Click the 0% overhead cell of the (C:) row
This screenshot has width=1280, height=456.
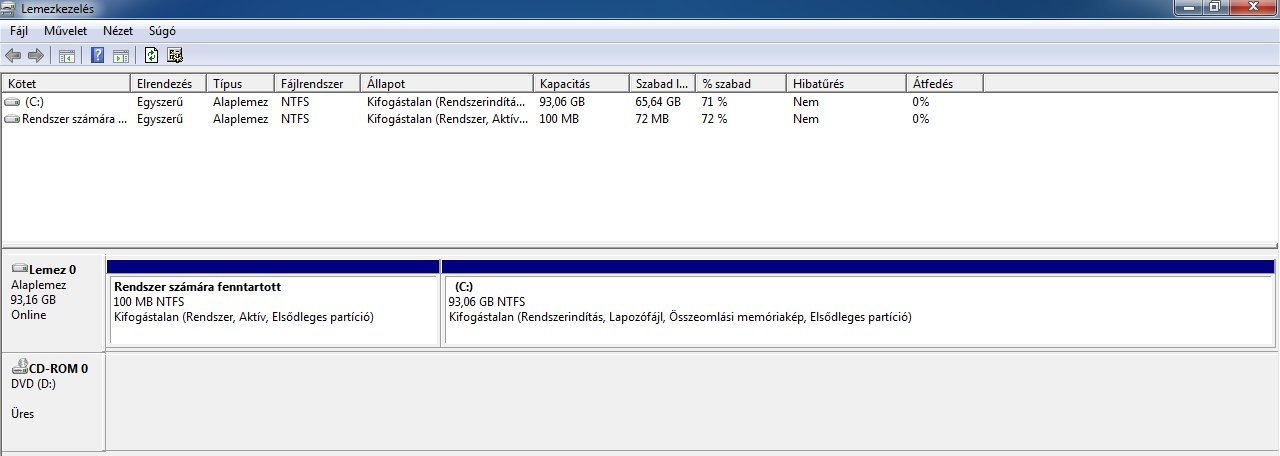[x=920, y=102]
